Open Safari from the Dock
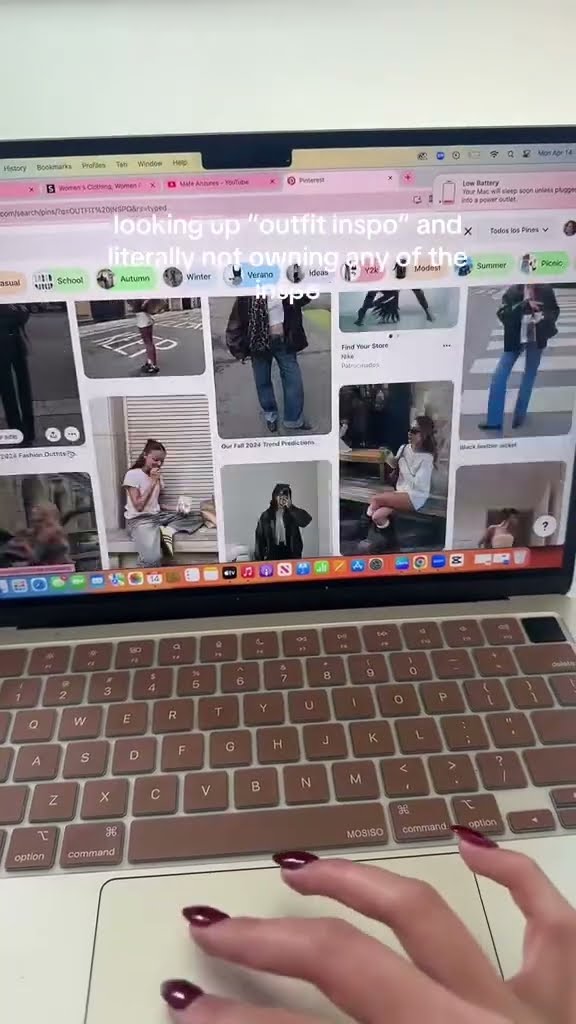The height and width of the screenshot is (1024, 576). pyautogui.click(x=39, y=584)
